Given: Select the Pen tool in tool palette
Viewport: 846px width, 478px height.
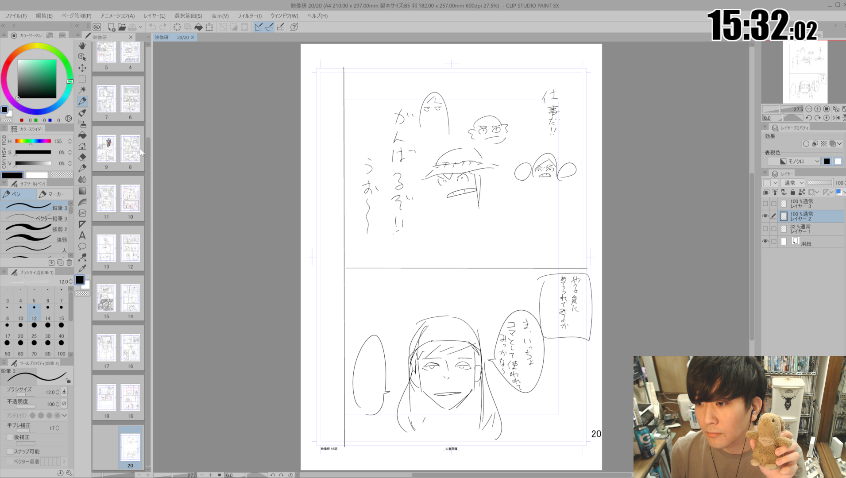Looking at the screenshot, I should (82, 101).
